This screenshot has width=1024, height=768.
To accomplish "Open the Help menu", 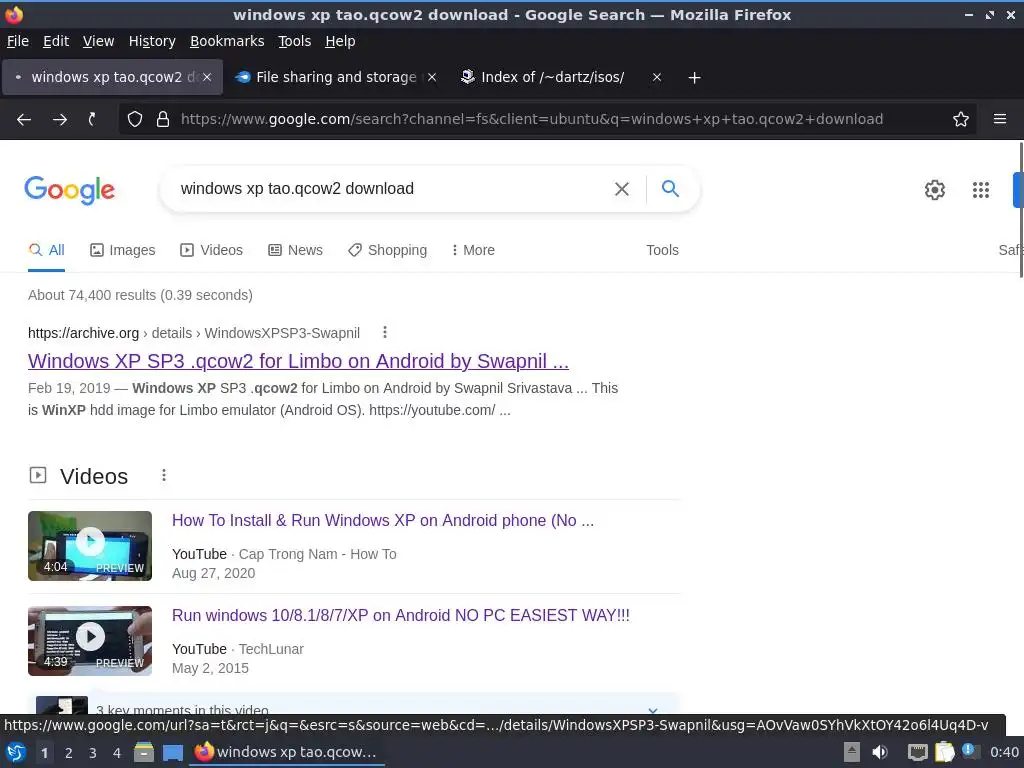I will tap(340, 41).
